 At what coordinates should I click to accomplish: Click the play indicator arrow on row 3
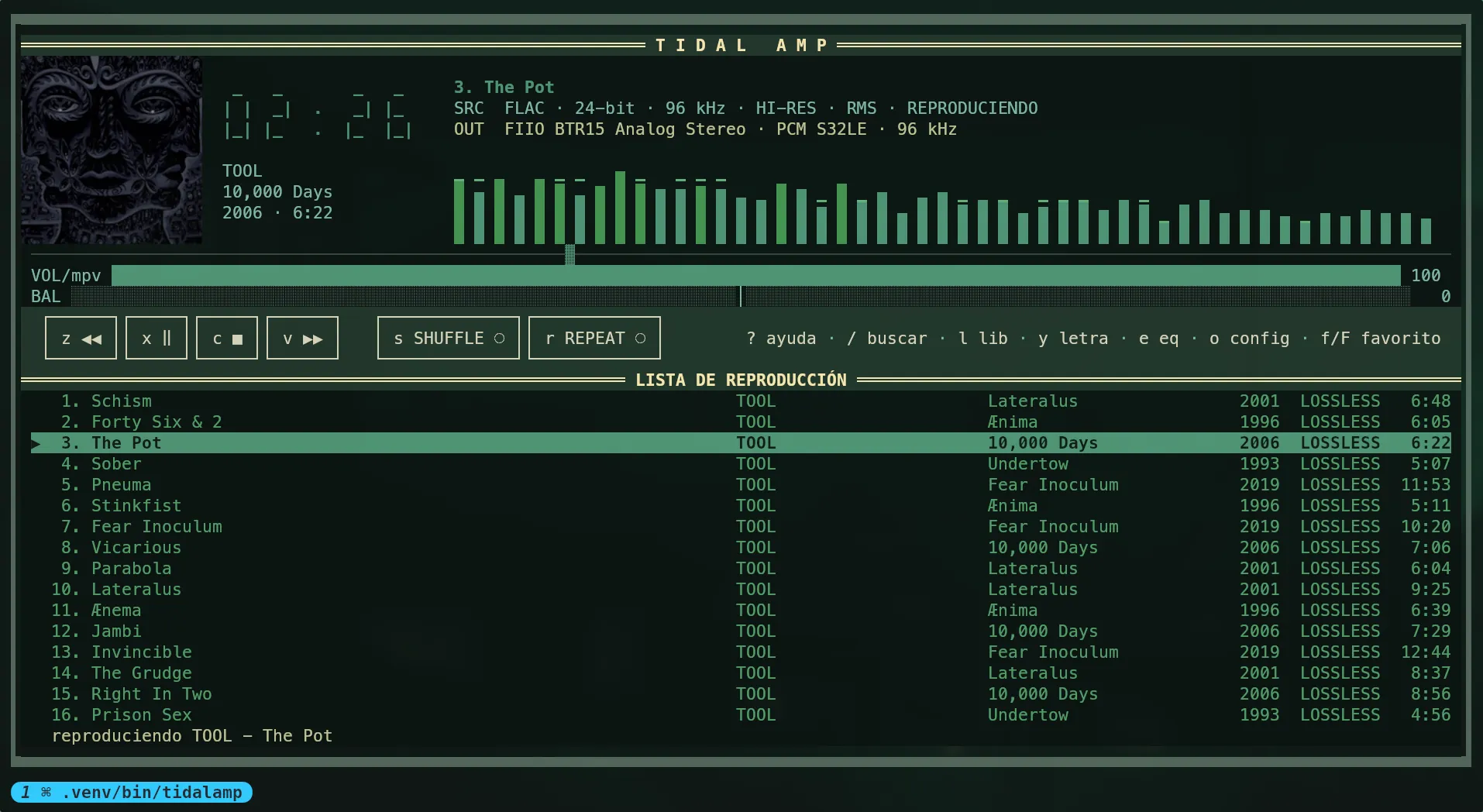36,443
